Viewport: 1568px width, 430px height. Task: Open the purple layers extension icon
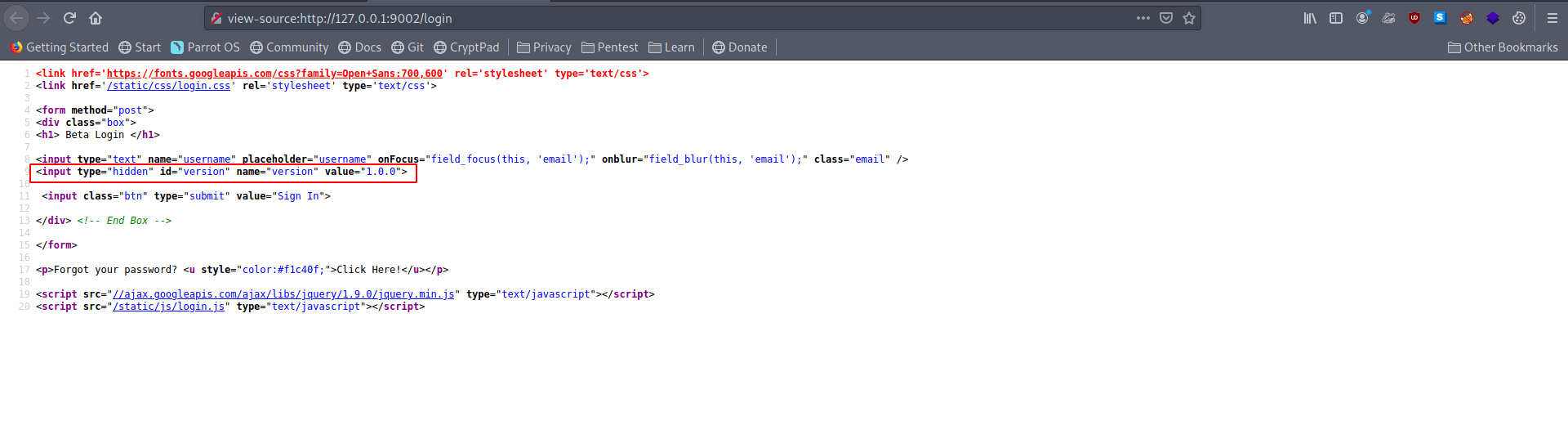1493,18
